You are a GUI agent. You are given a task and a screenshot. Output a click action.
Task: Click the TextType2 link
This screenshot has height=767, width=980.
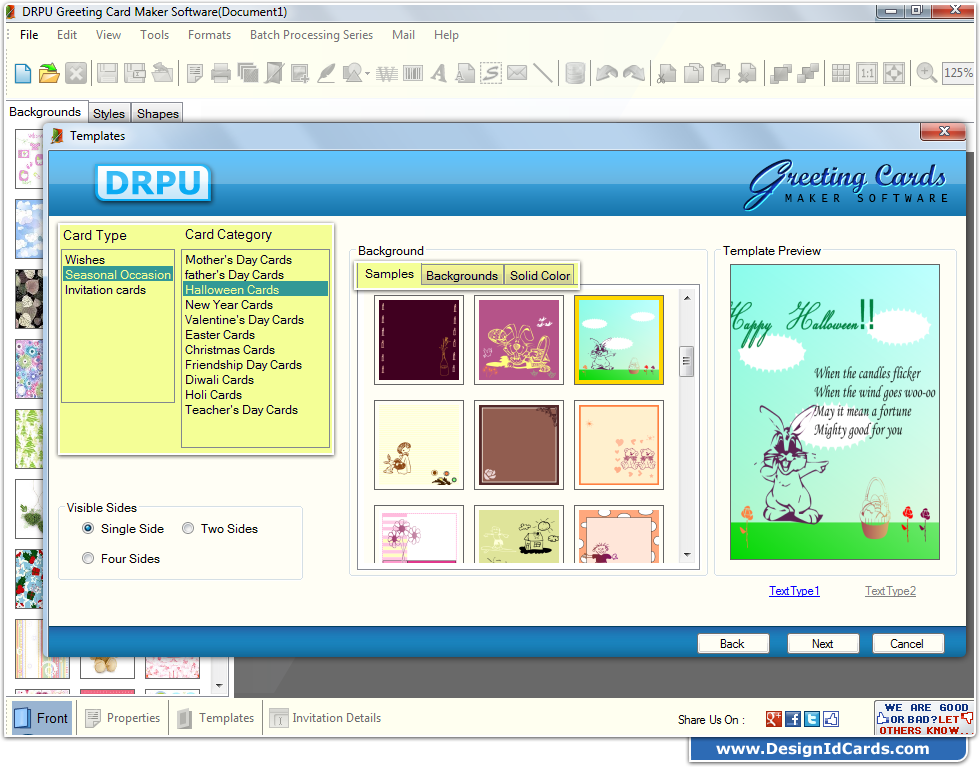(890, 591)
